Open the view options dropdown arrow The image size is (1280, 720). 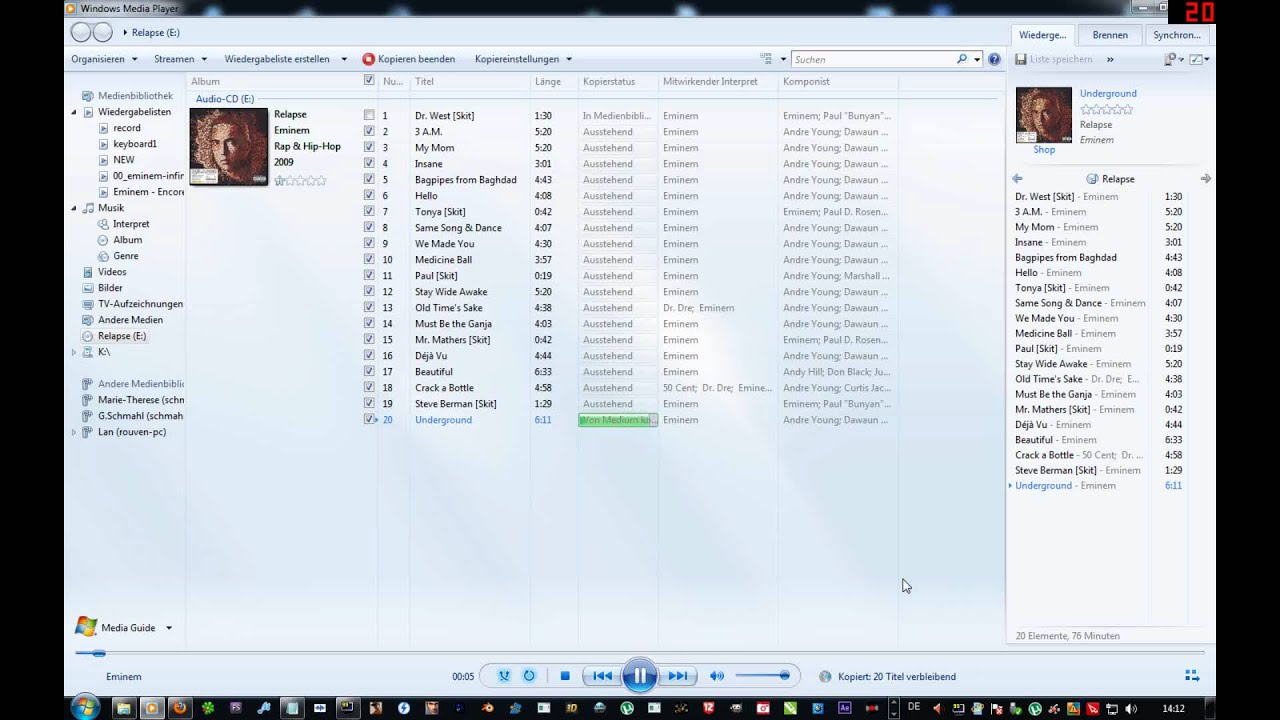pos(783,59)
